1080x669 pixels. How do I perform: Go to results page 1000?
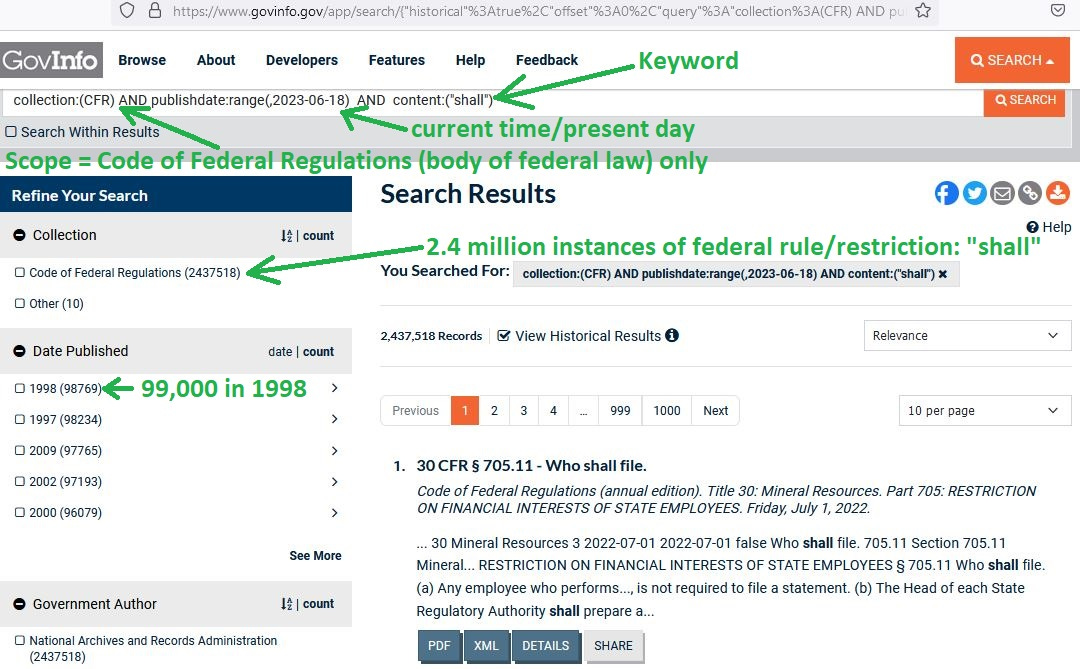pyautogui.click(x=667, y=411)
